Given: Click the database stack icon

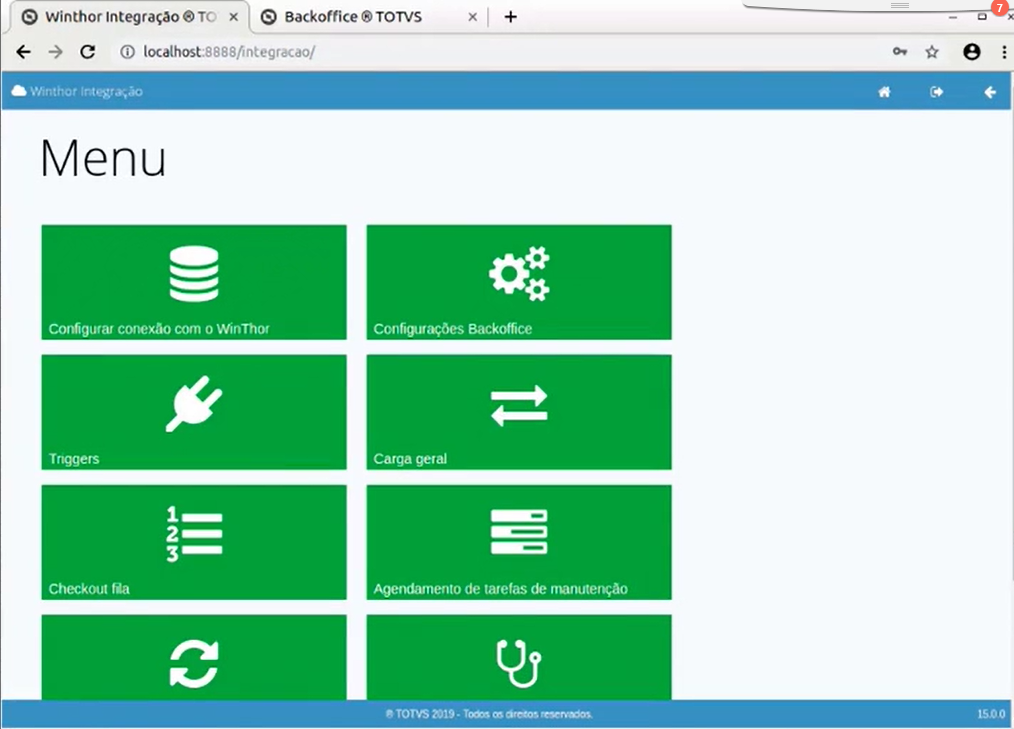Looking at the screenshot, I should pos(194,274).
